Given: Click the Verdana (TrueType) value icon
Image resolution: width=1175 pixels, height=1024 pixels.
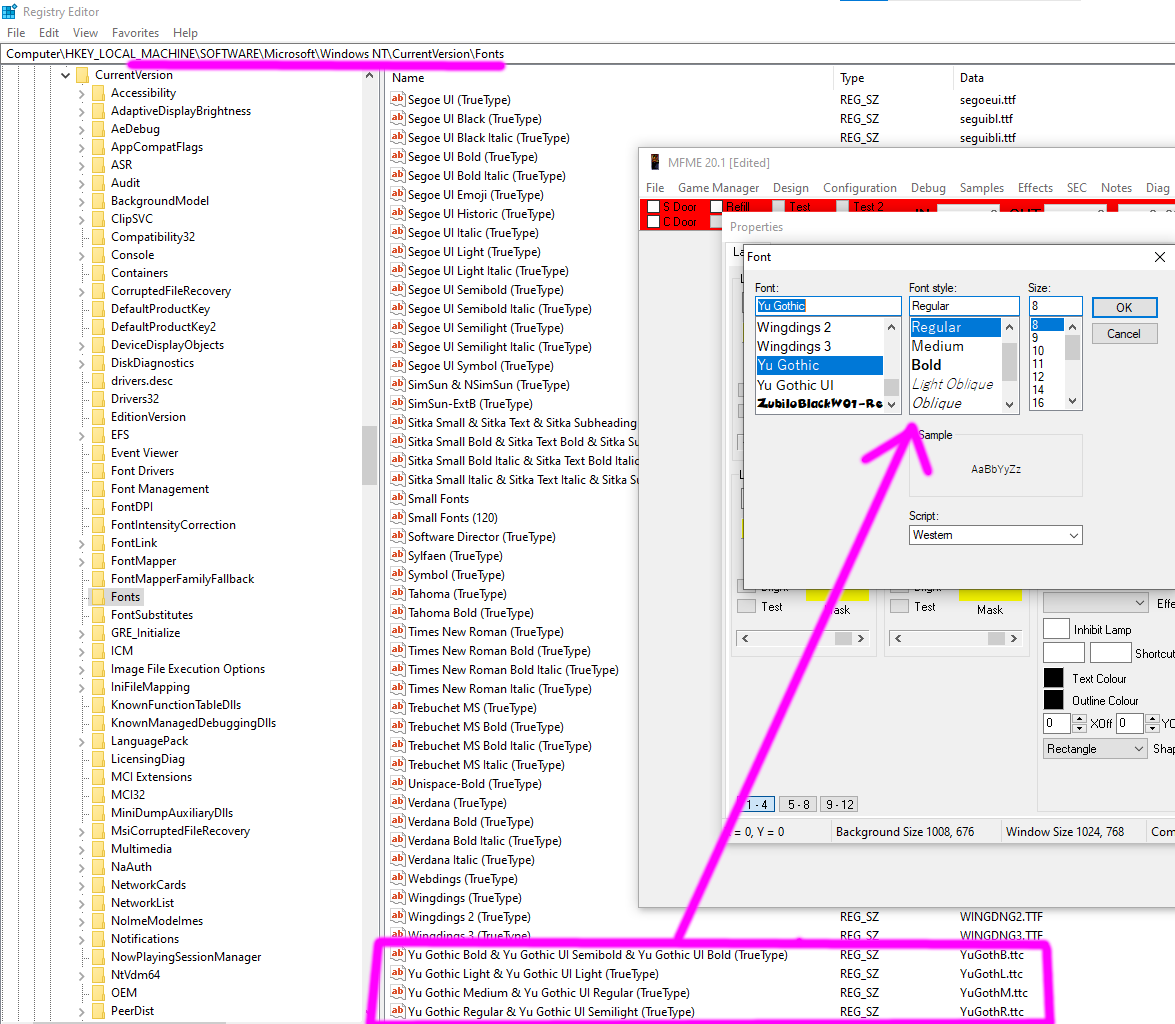Looking at the screenshot, I should tap(397, 802).
